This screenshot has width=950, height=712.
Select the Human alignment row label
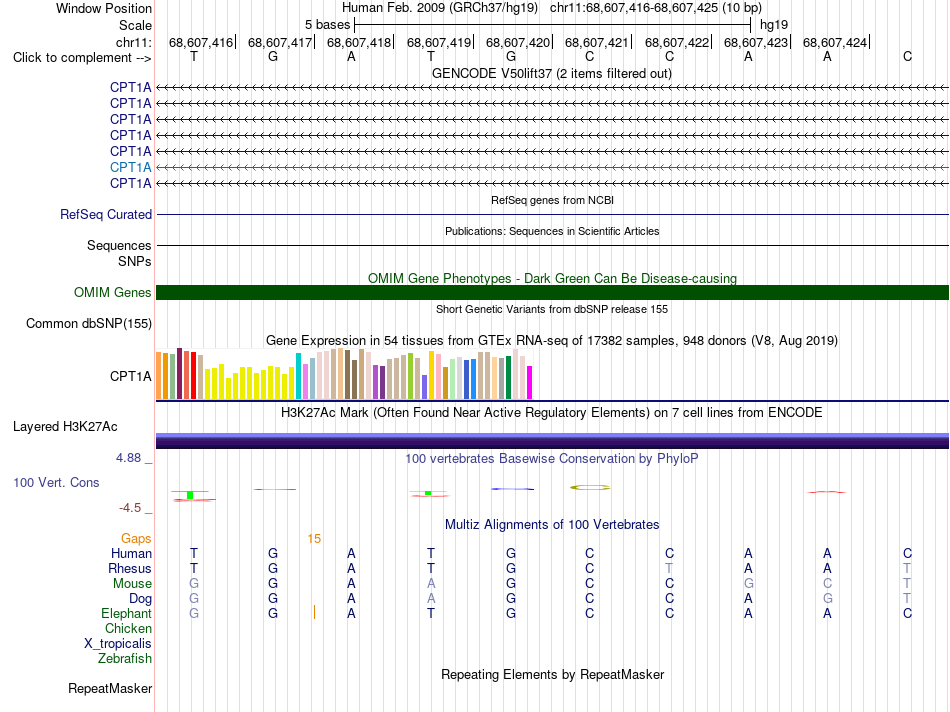[x=131, y=553]
